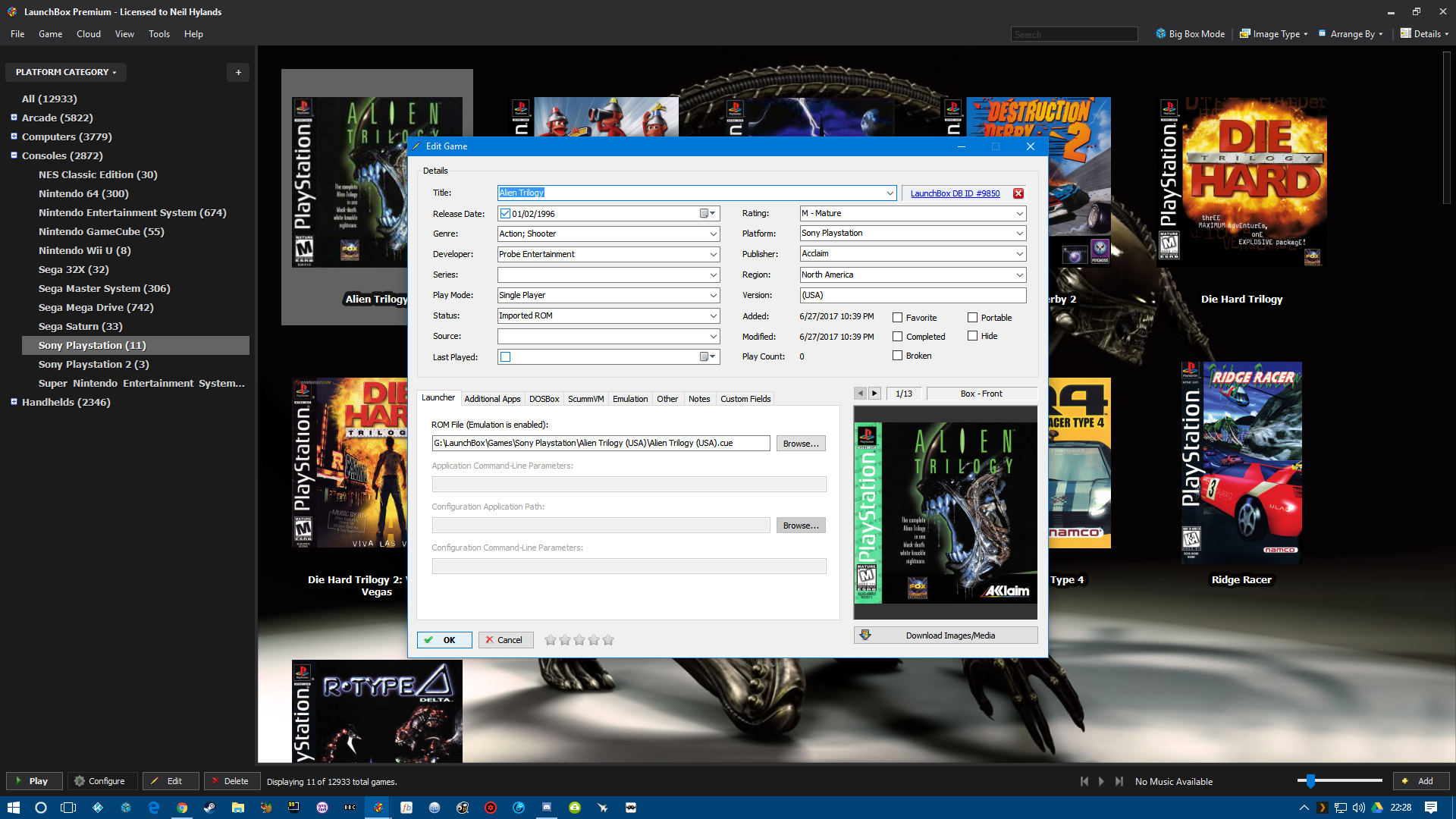Click the Delete button in bottom bar
This screenshot has height=819, width=1456.
click(x=231, y=781)
